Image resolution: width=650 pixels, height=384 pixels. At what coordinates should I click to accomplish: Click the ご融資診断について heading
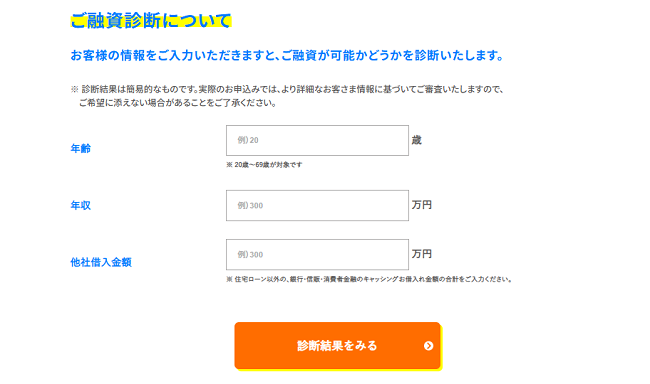coord(151,21)
